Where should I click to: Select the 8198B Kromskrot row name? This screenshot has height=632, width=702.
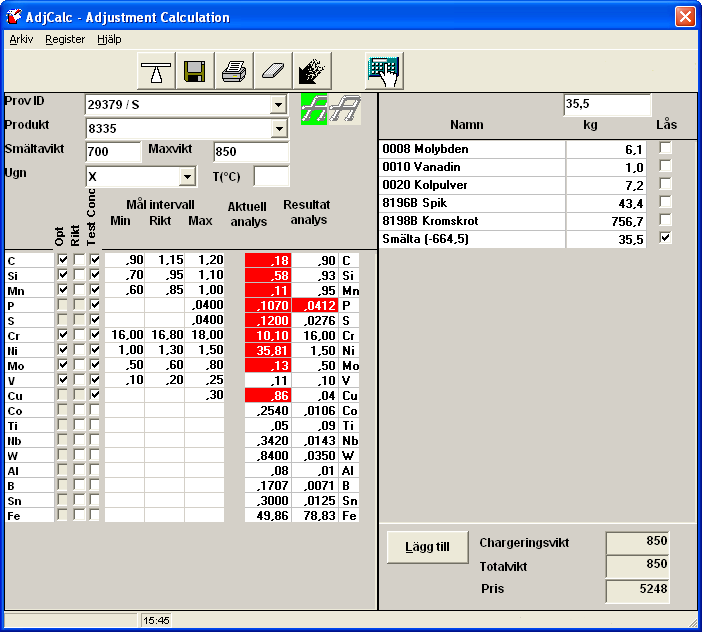[472, 221]
